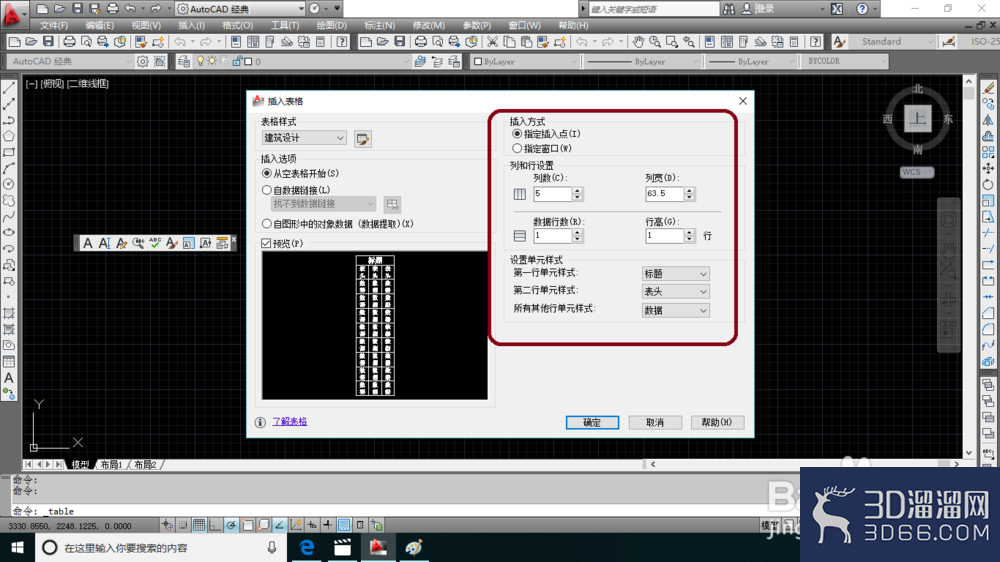This screenshot has height=562, width=1000.
Task: Open second row cell style dropdown
Action: coord(675,292)
